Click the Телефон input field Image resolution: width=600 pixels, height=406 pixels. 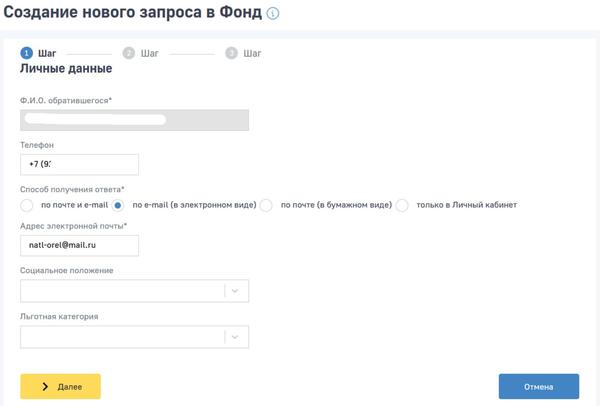click(79, 164)
